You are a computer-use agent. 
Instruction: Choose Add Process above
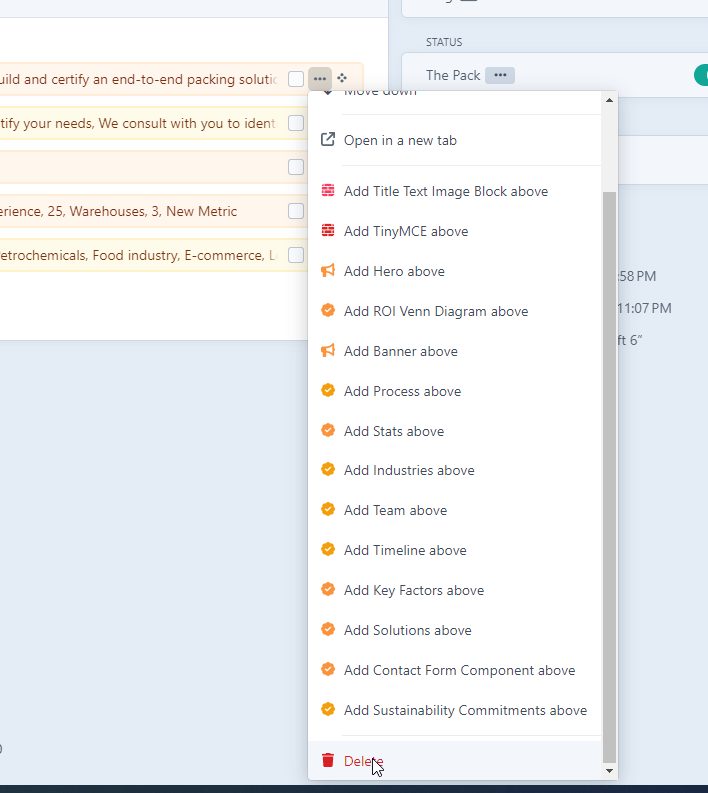click(x=402, y=391)
